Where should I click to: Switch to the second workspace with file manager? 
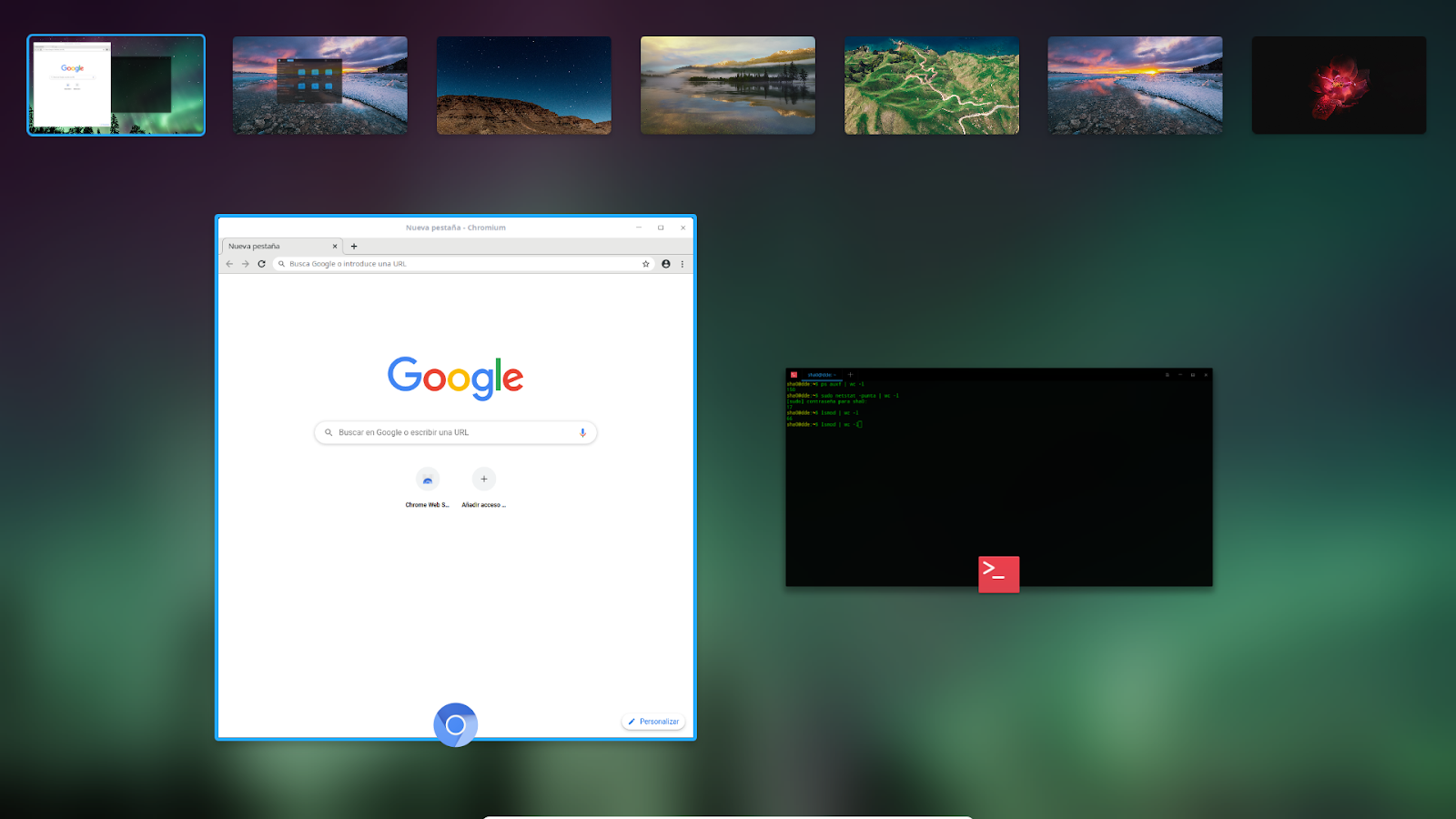click(320, 86)
